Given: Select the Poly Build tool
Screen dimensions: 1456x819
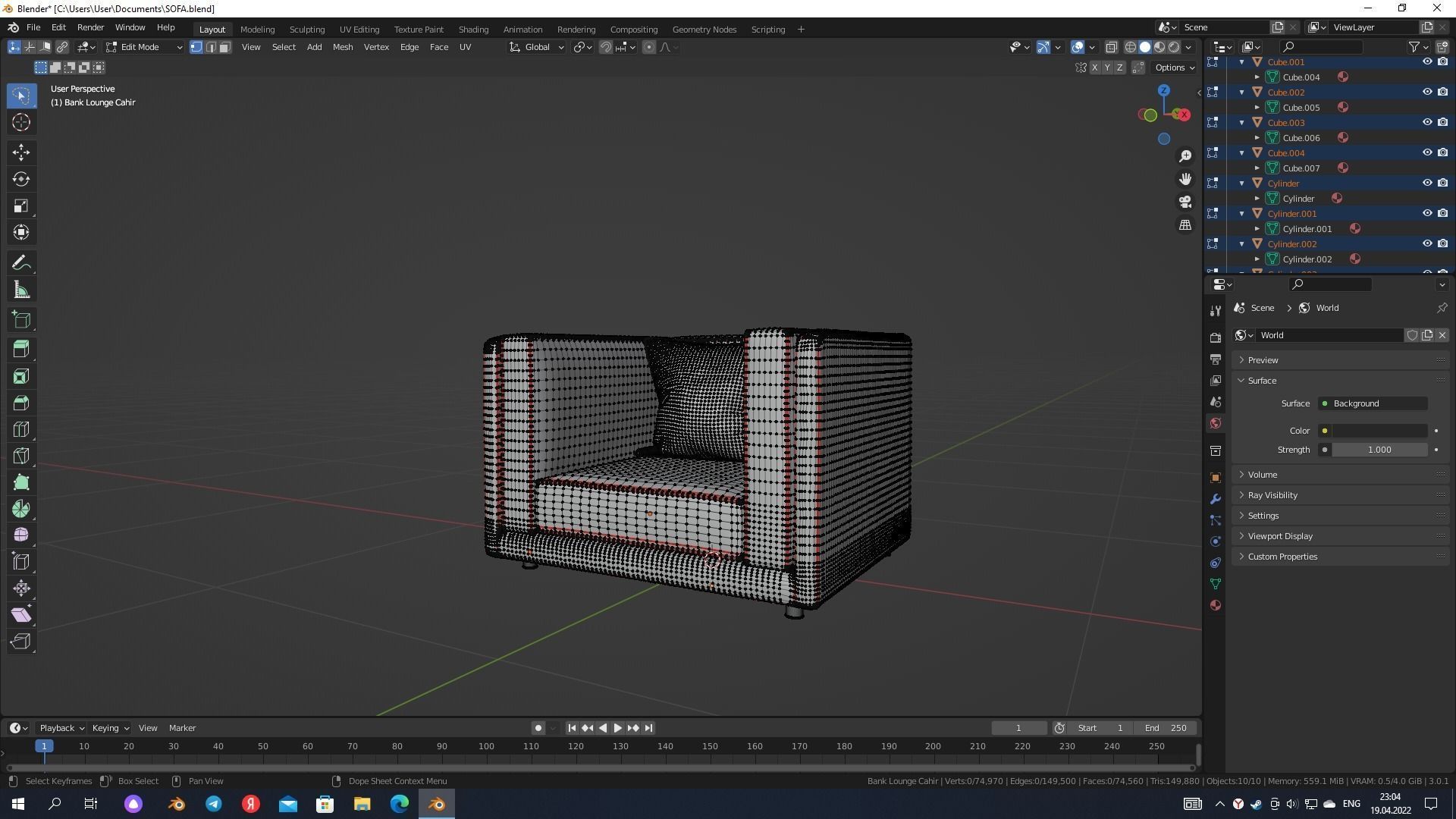Looking at the screenshot, I should pos(21,482).
